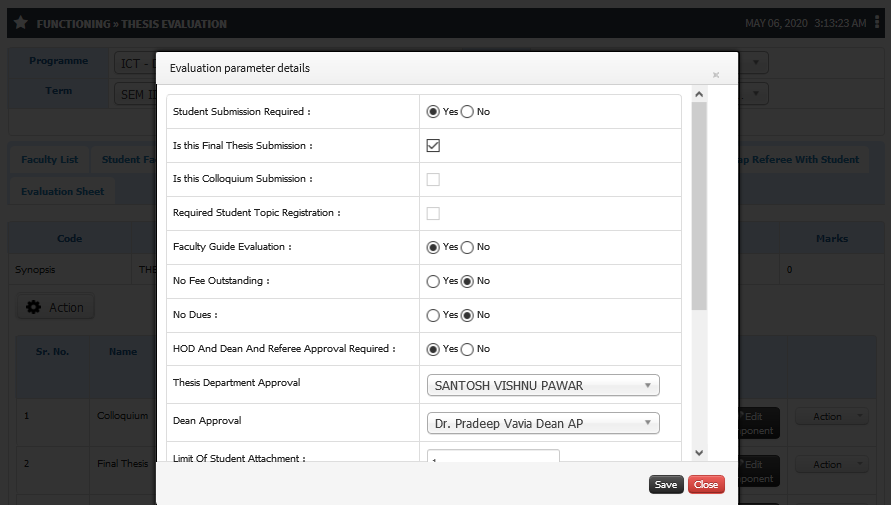
Task: Expand the Term row's right-side dropdown arrow
Action: point(755,93)
